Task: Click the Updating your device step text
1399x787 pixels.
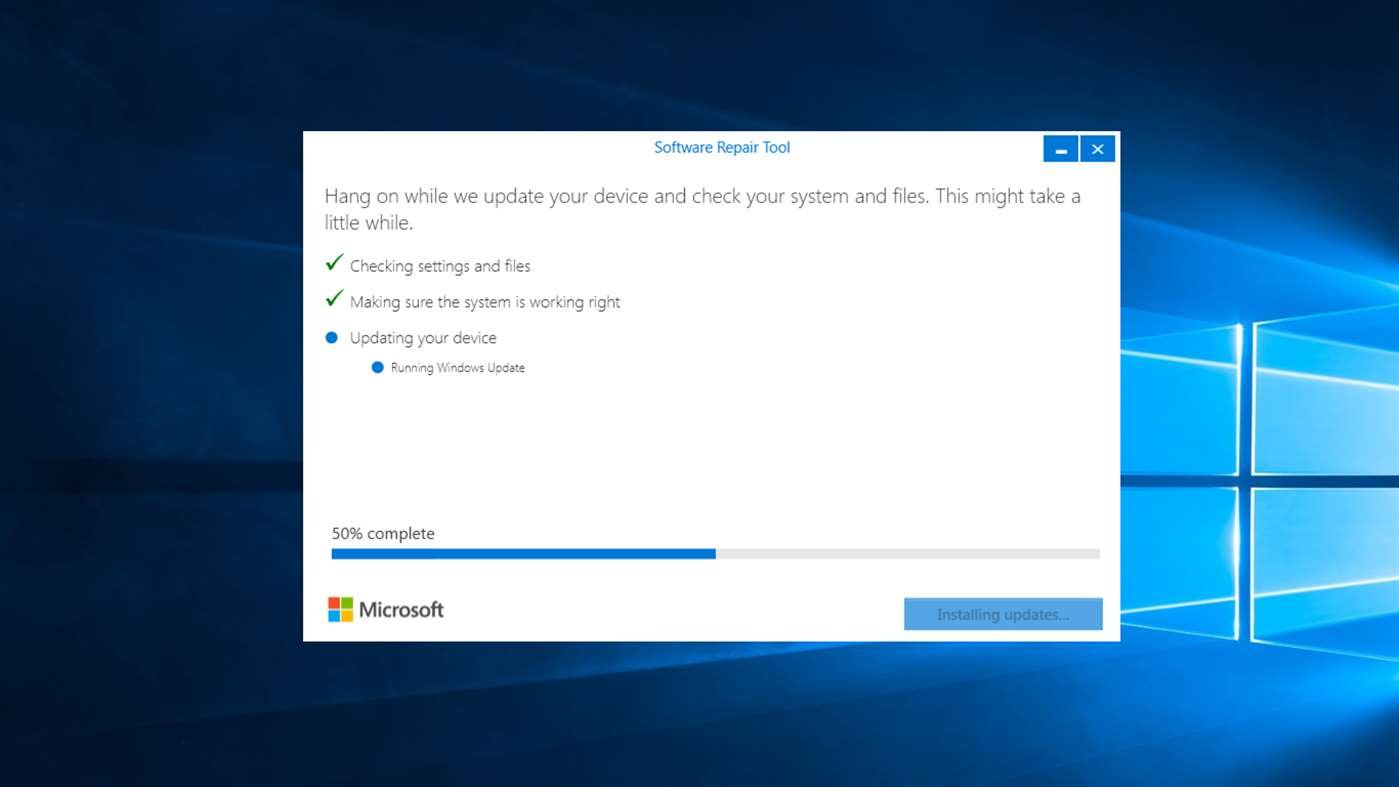Action: (x=423, y=338)
